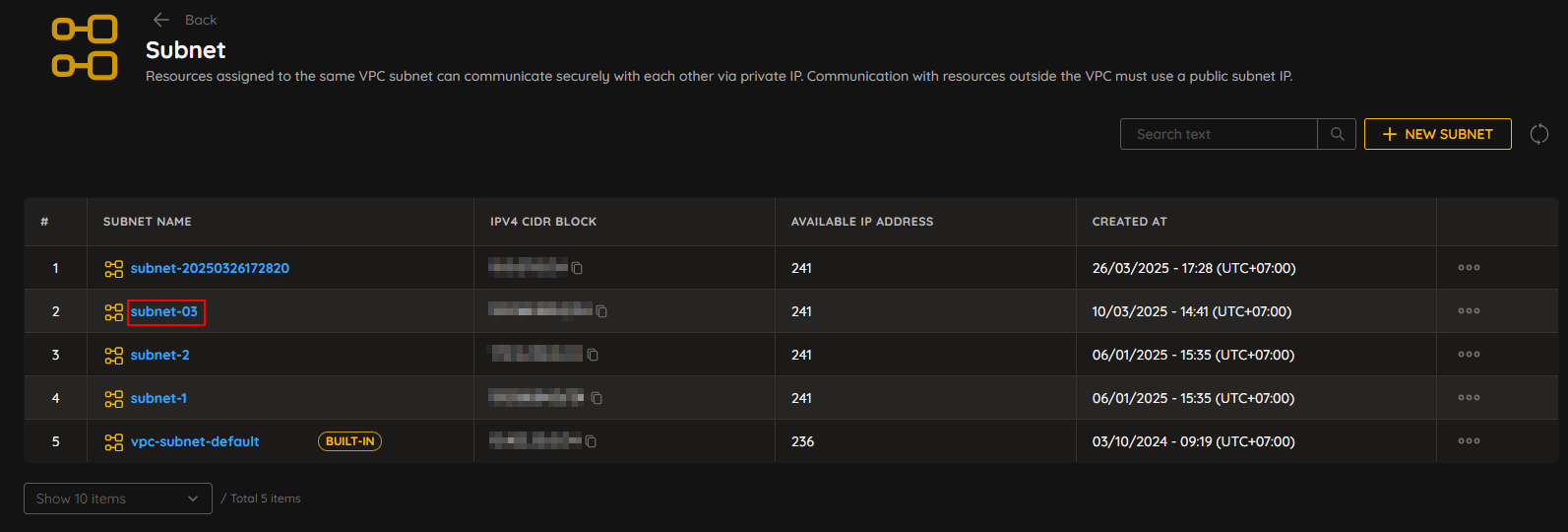Screen dimensions: 1568x532
Task: Open the subnet-20250326172820 link
Action: click(210, 268)
